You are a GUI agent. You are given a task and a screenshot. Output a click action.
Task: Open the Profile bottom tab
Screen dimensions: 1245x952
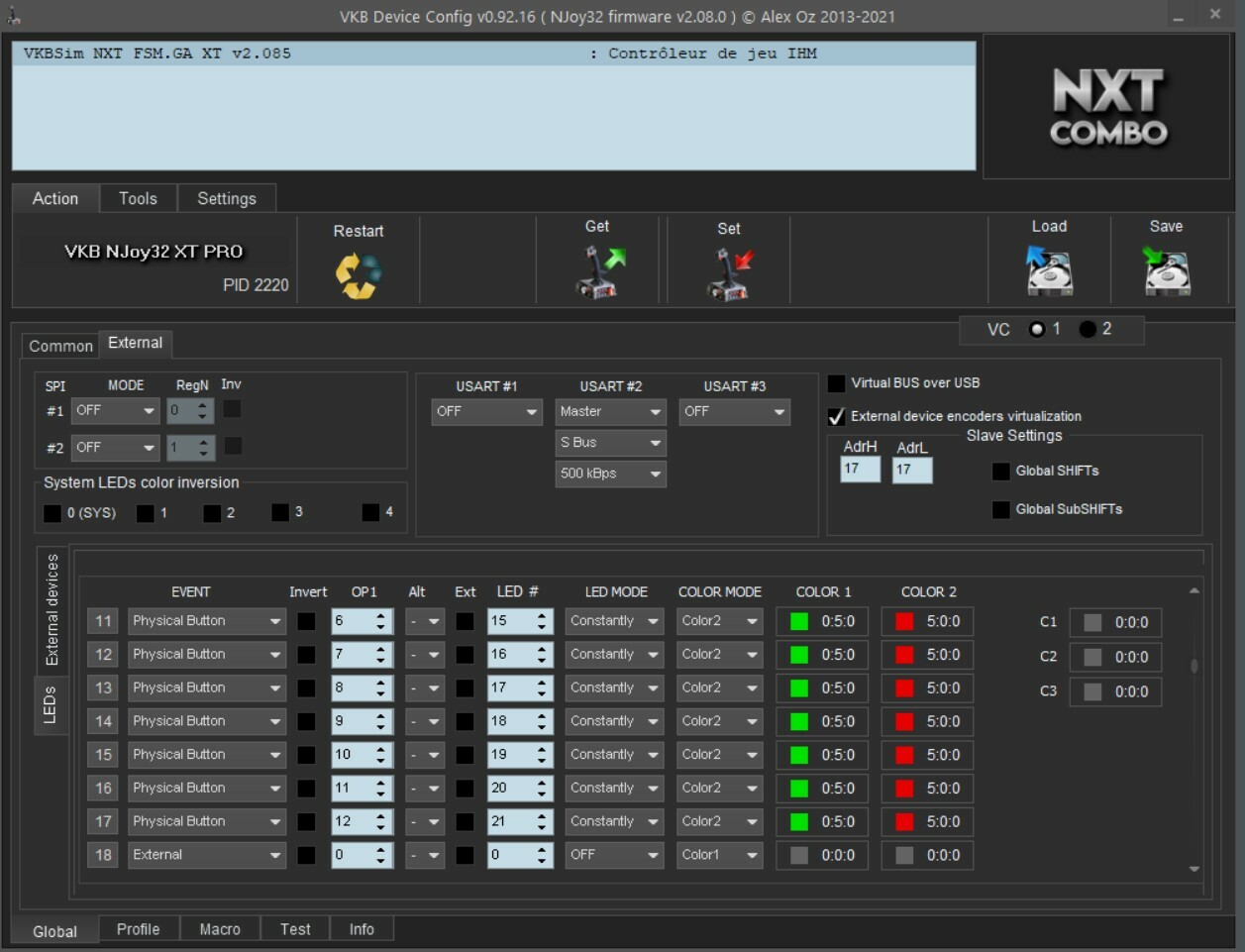[x=138, y=929]
